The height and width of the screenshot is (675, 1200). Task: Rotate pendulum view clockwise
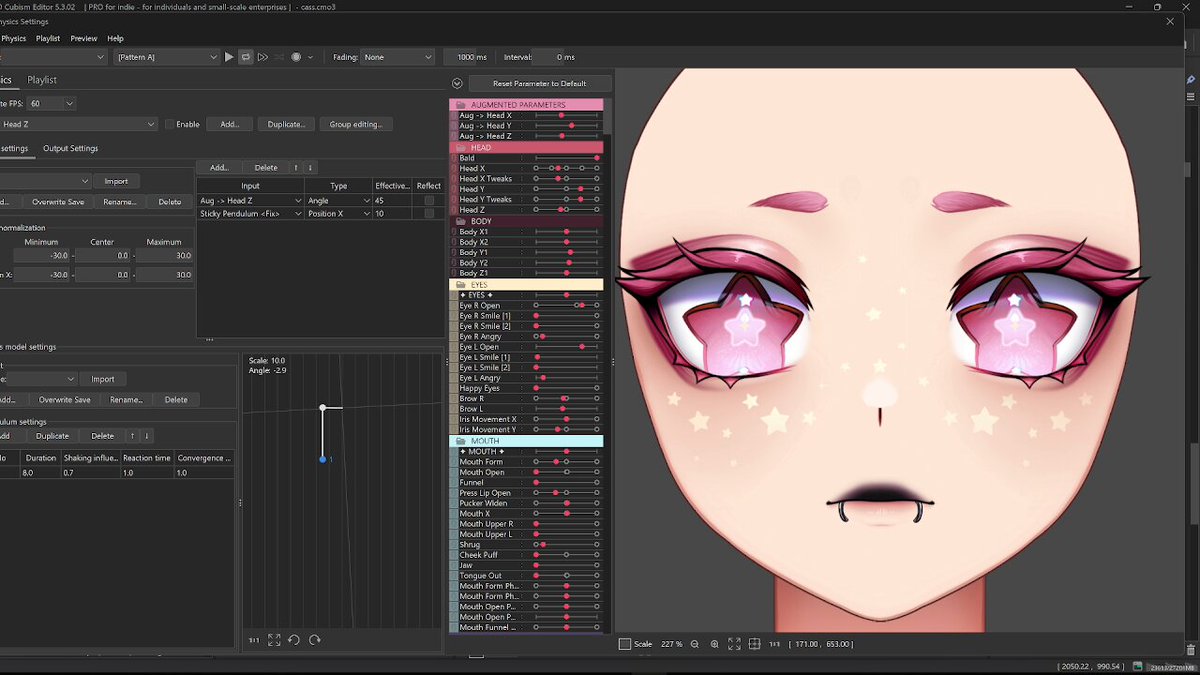coord(314,640)
